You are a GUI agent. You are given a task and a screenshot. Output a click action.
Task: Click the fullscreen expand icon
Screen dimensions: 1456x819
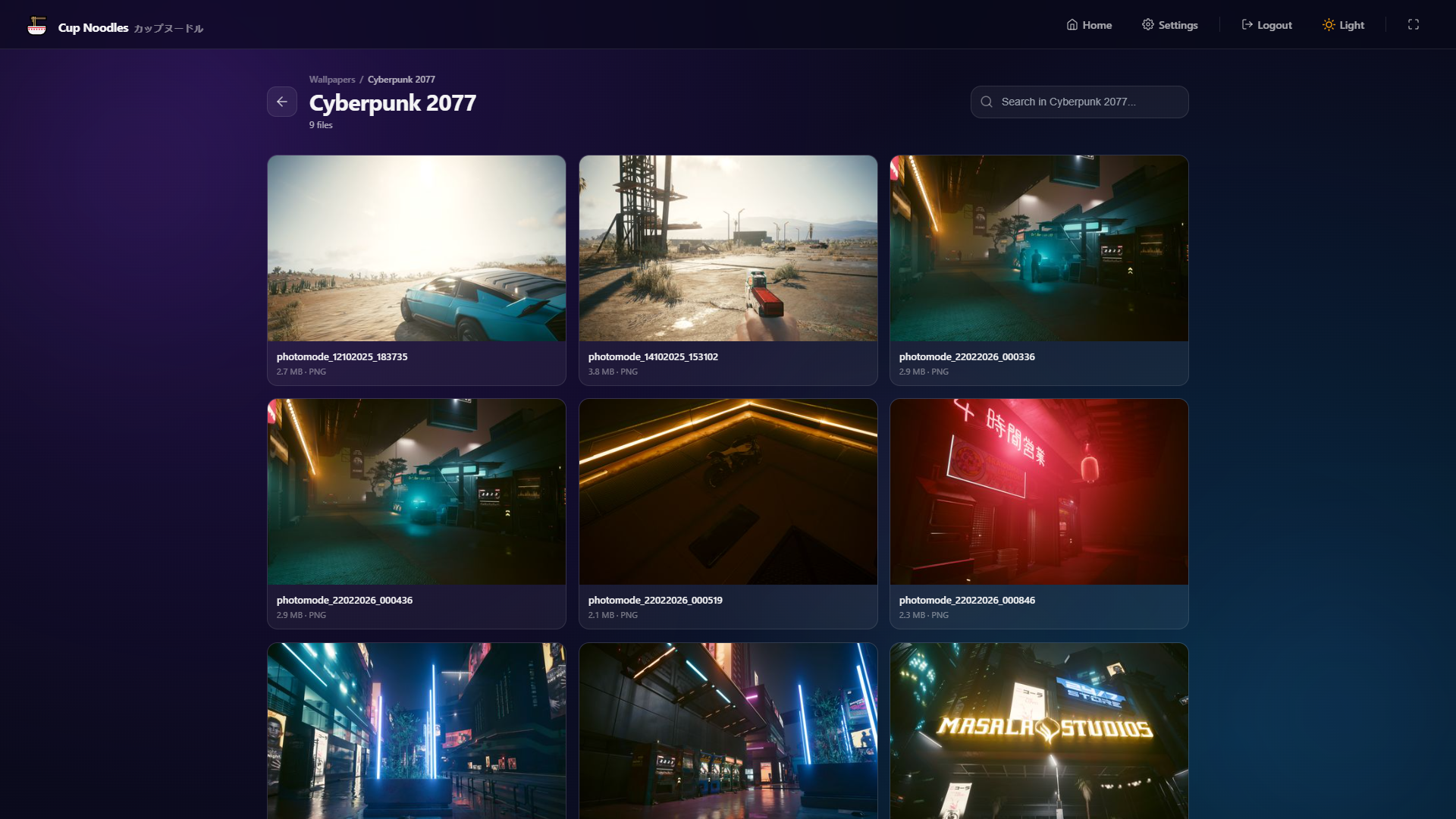1414,25
